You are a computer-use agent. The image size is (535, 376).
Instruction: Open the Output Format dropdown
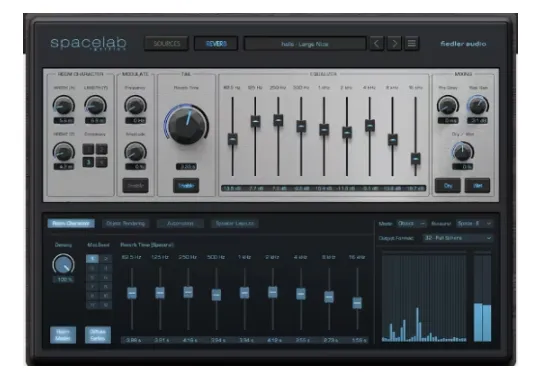458,238
